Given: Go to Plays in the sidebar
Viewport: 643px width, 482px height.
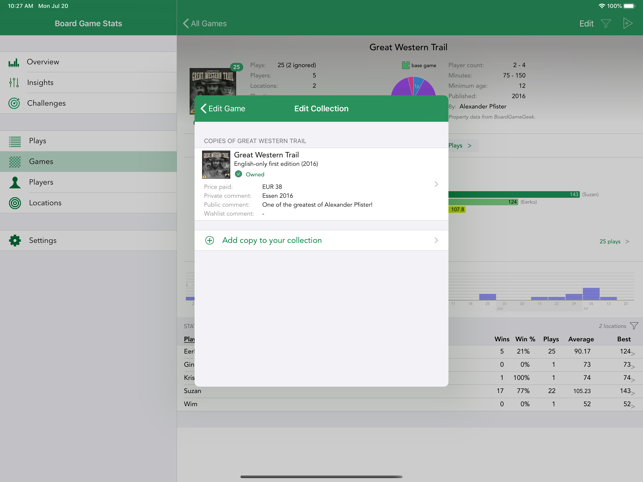Looking at the screenshot, I should 88,141.
